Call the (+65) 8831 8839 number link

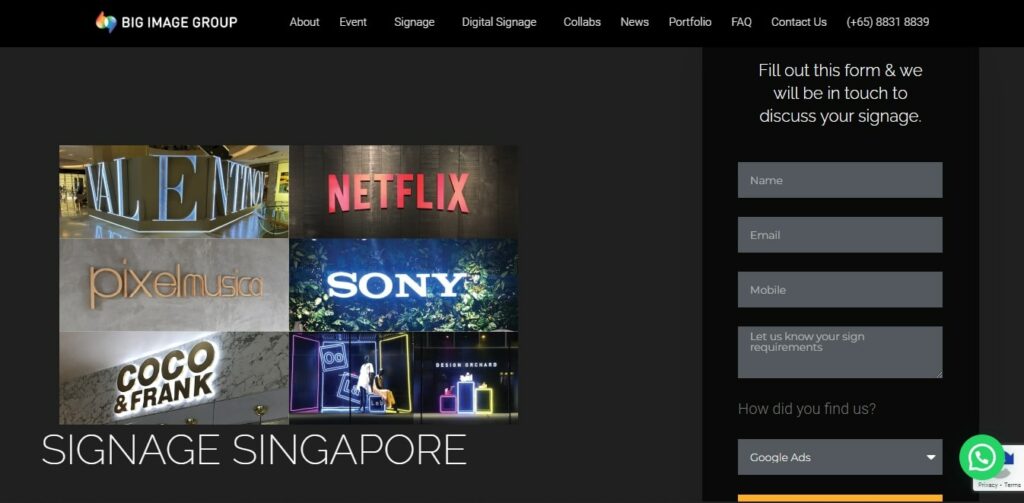click(888, 22)
